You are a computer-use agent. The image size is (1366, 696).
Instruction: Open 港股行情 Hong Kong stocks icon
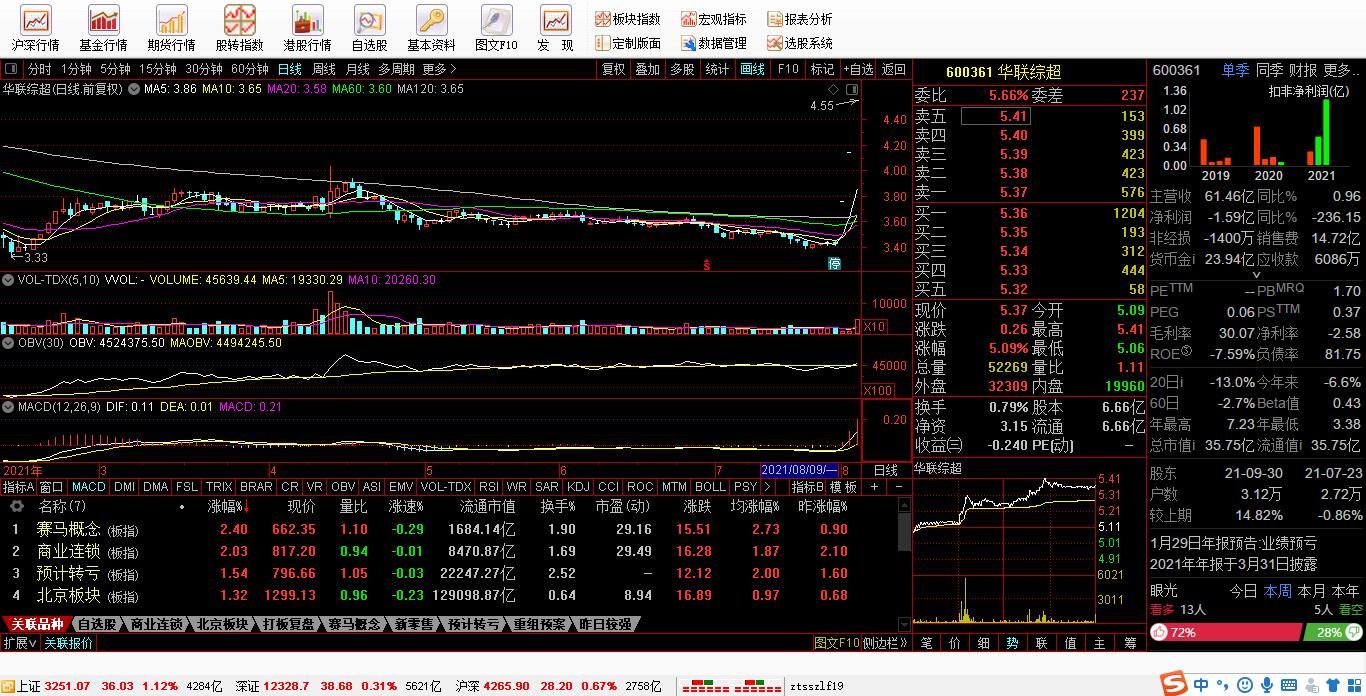307,28
